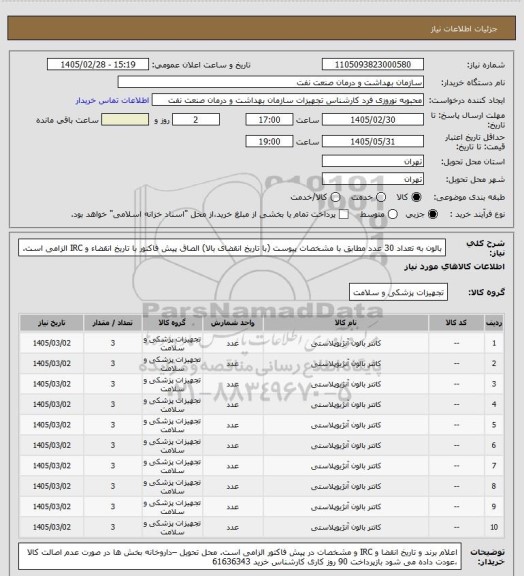Select the جزیی purchase type radio
524x576 pixels.
pyautogui.click(x=433, y=214)
